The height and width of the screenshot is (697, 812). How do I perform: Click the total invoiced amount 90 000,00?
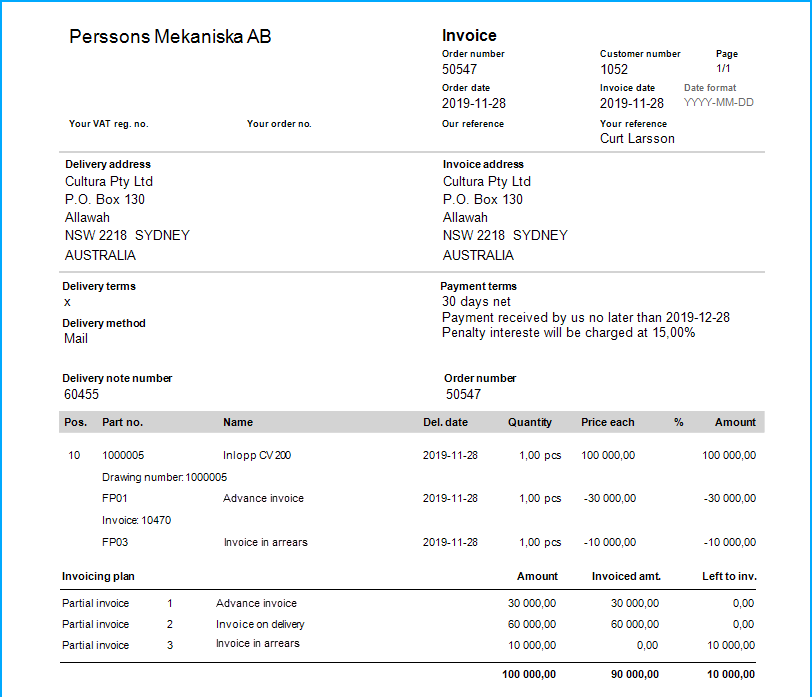(x=634, y=674)
